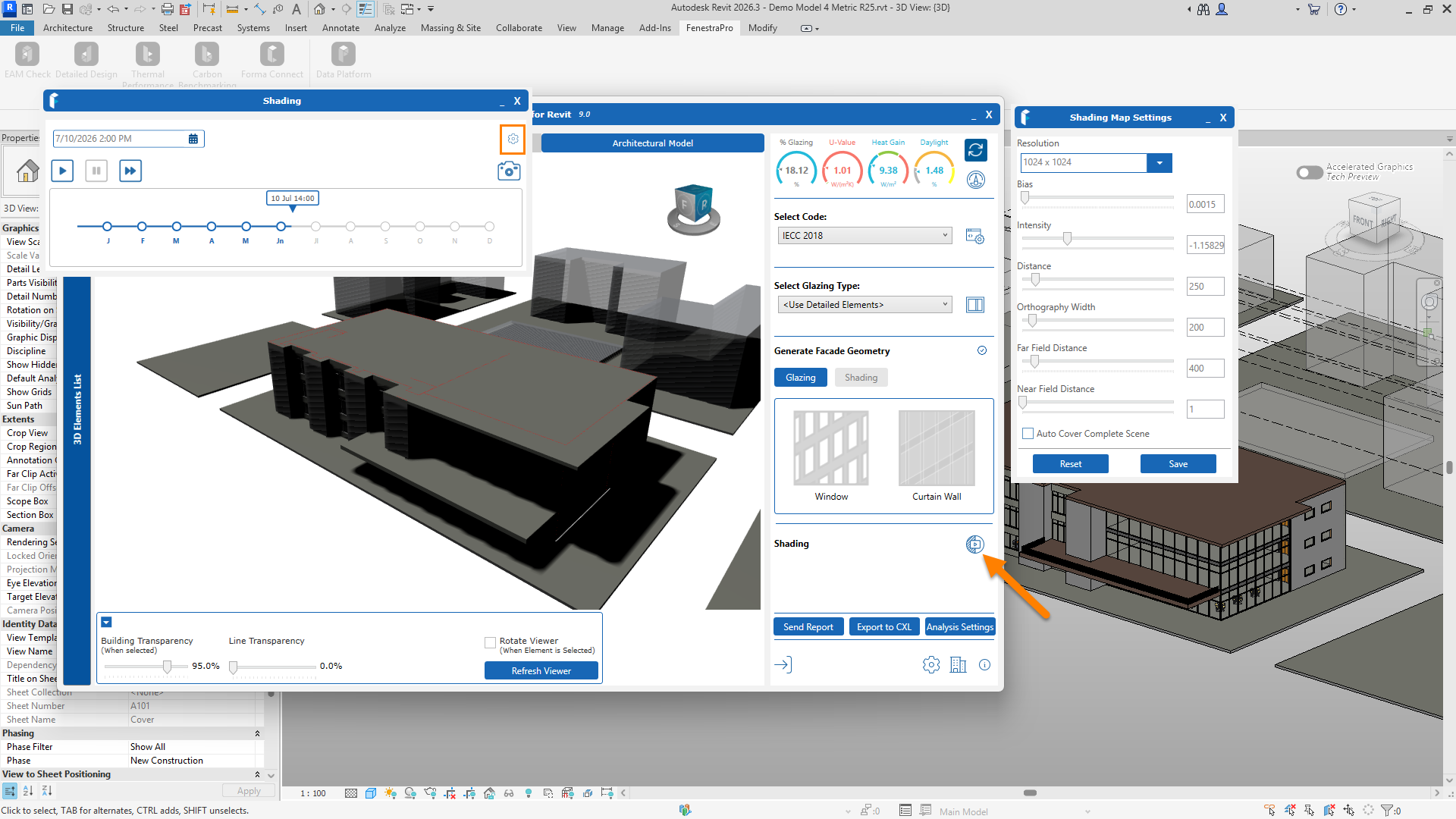This screenshot has height=819, width=1456.
Task: Click the Data Platform ribbon icon
Action: click(x=344, y=55)
